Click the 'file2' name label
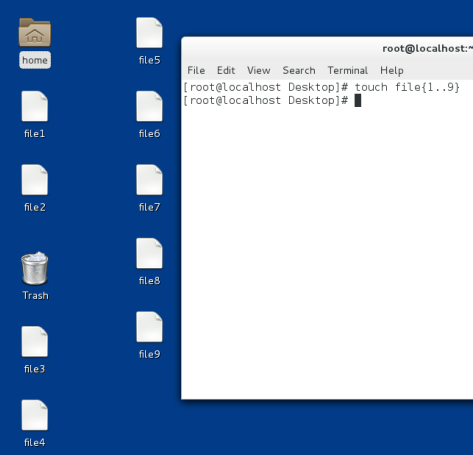The height and width of the screenshot is (455, 473). click(35, 207)
